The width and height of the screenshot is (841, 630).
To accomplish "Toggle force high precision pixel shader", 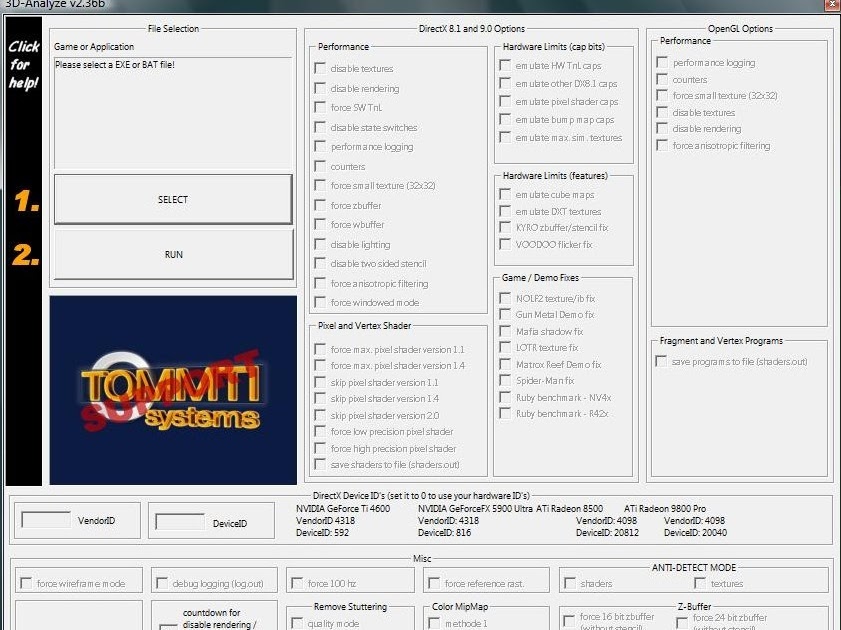I will coord(320,448).
